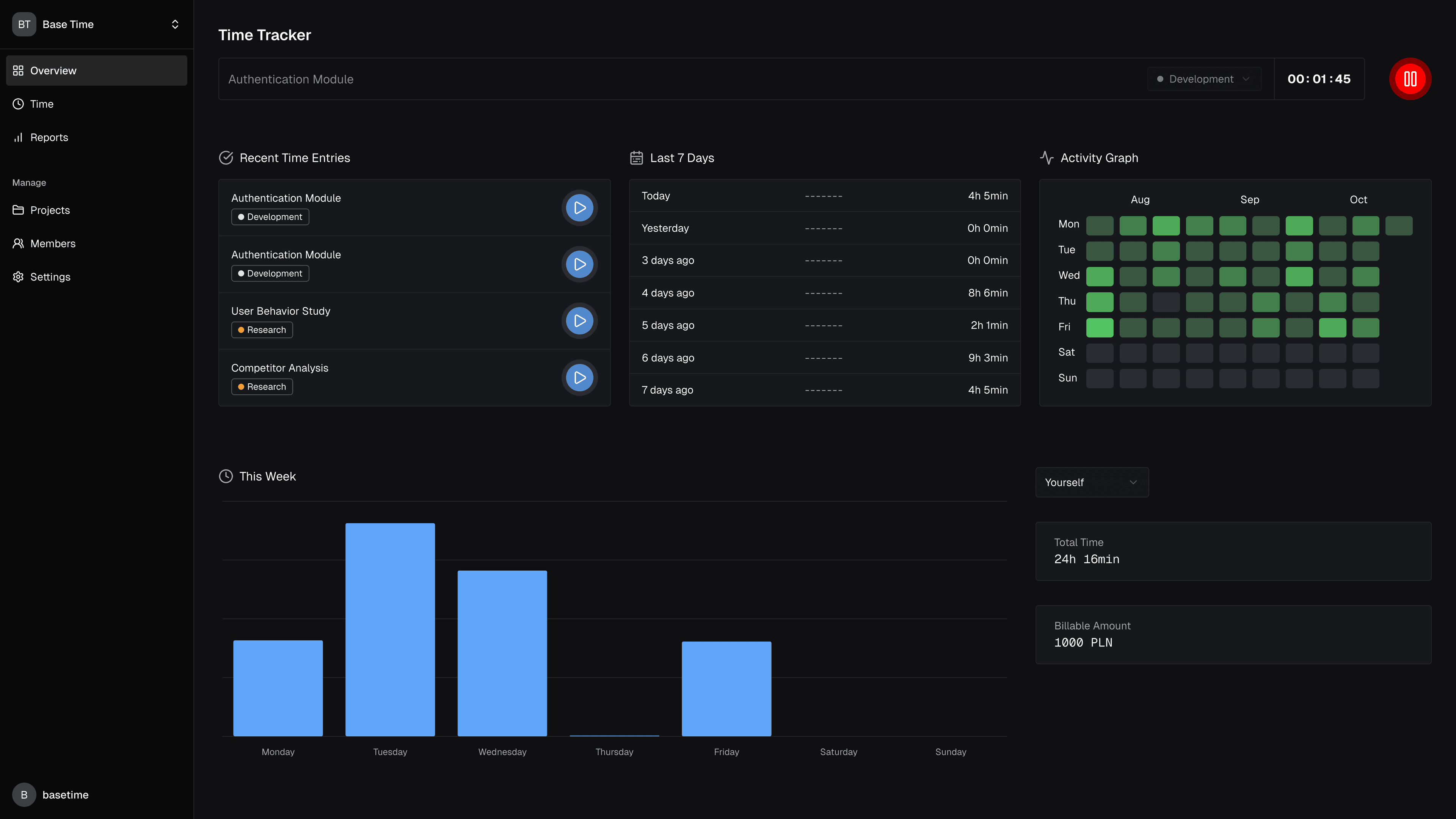
Task: Select brightest green Friday cell in activity graph
Action: (1099, 327)
